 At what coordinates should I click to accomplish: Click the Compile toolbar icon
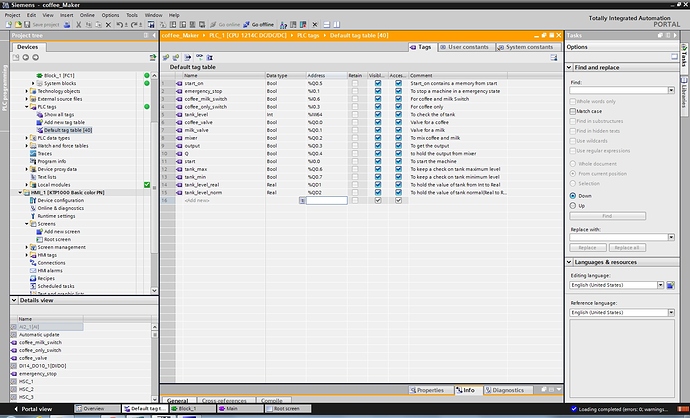162,25
